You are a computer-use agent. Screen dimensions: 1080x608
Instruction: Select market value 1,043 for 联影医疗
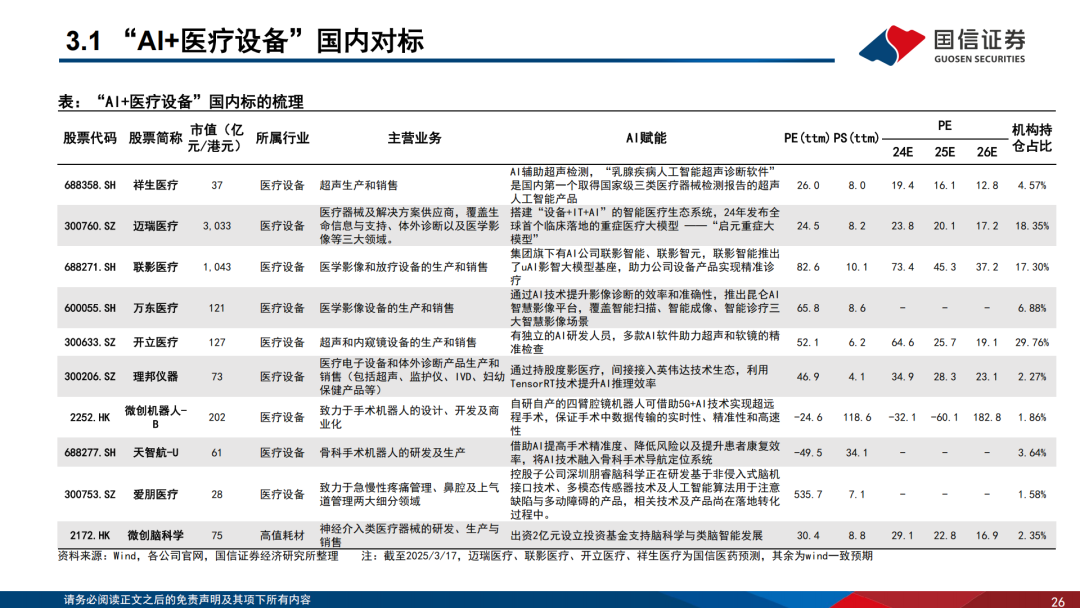(217, 267)
